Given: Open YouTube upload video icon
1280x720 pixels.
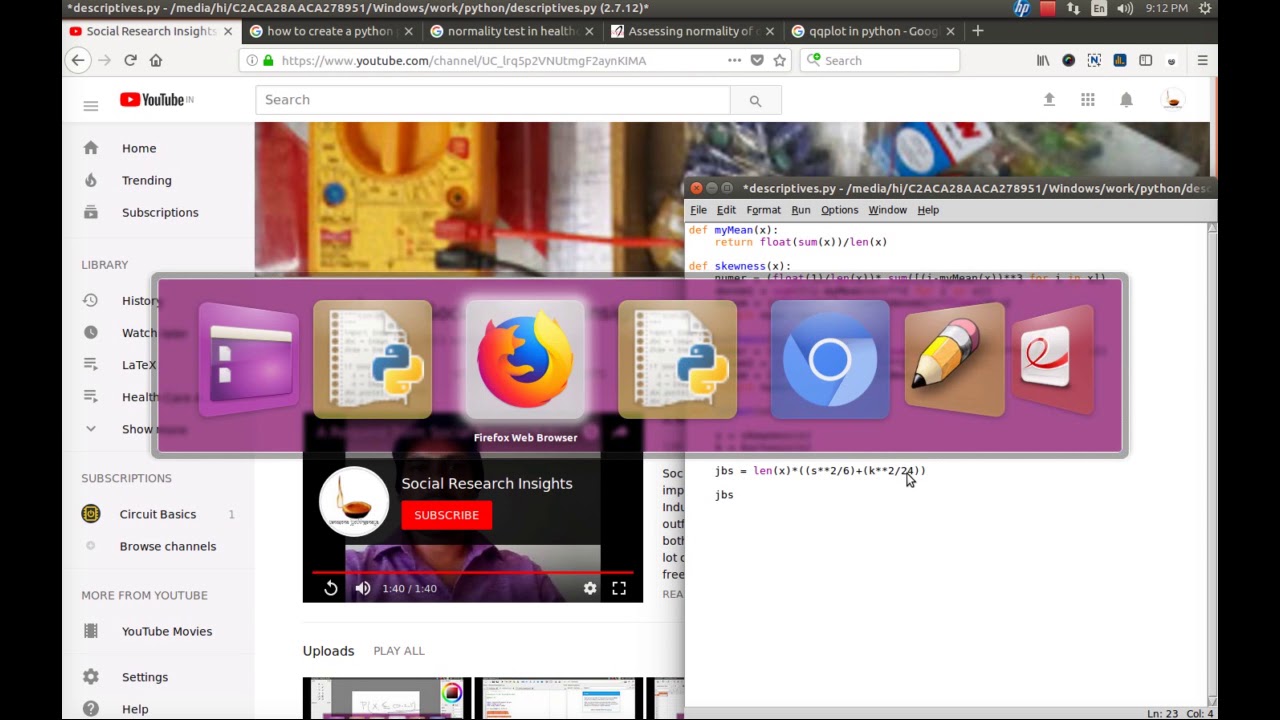Looking at the screenshot, I should [1049, 100].
